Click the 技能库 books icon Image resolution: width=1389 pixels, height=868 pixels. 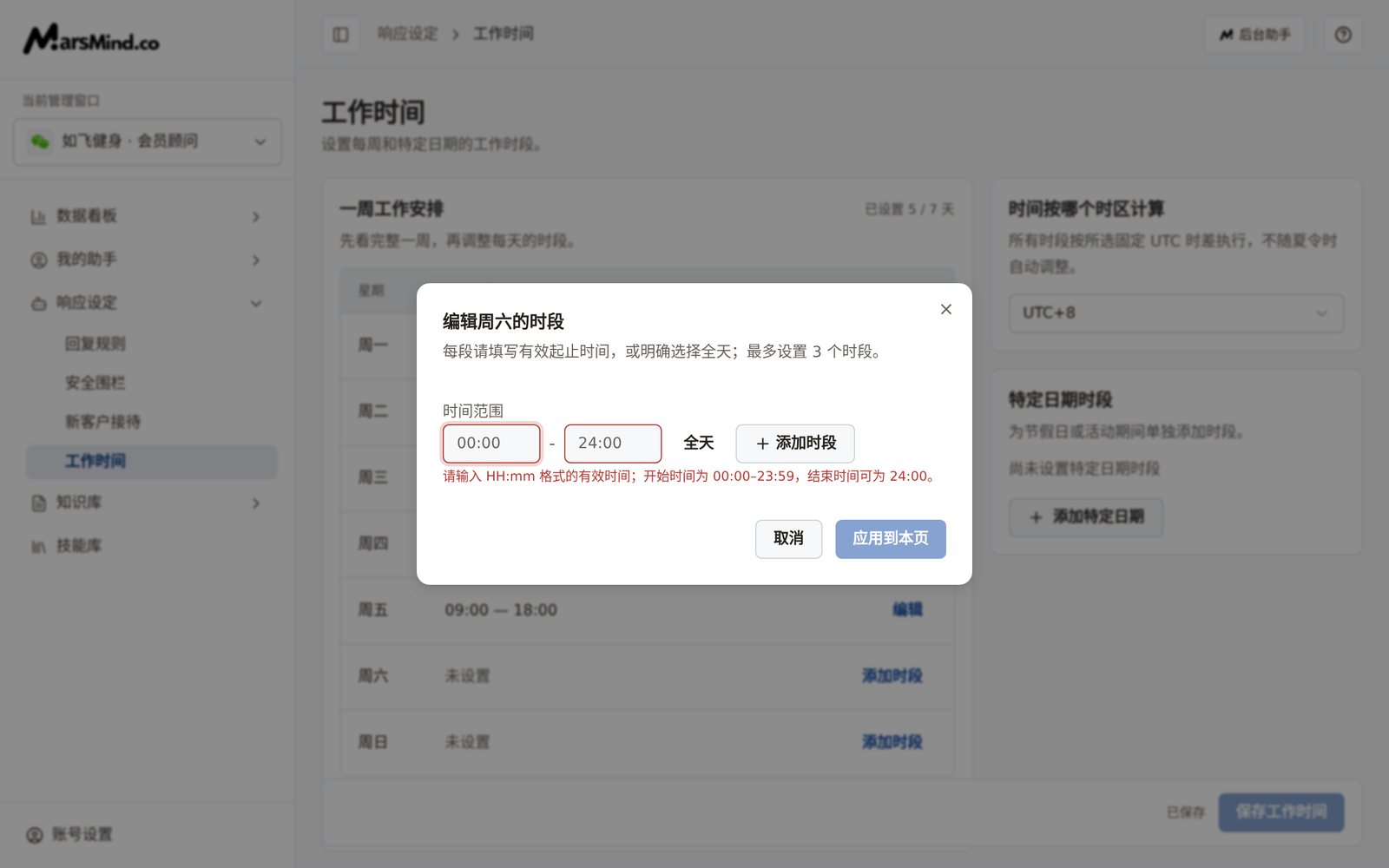pyautogui.click(x=38, y=547)
